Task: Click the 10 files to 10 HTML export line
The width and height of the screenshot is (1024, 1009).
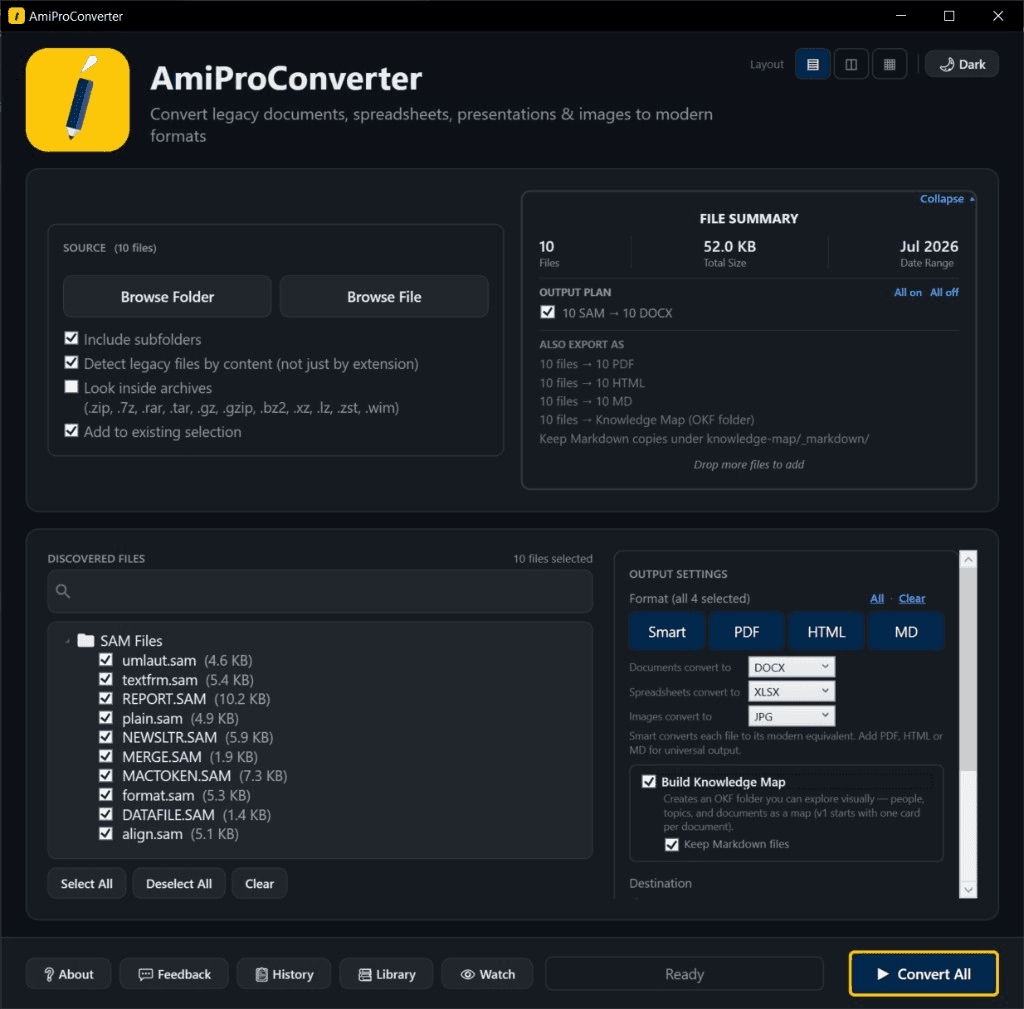Action: click(x=592, y=383)
